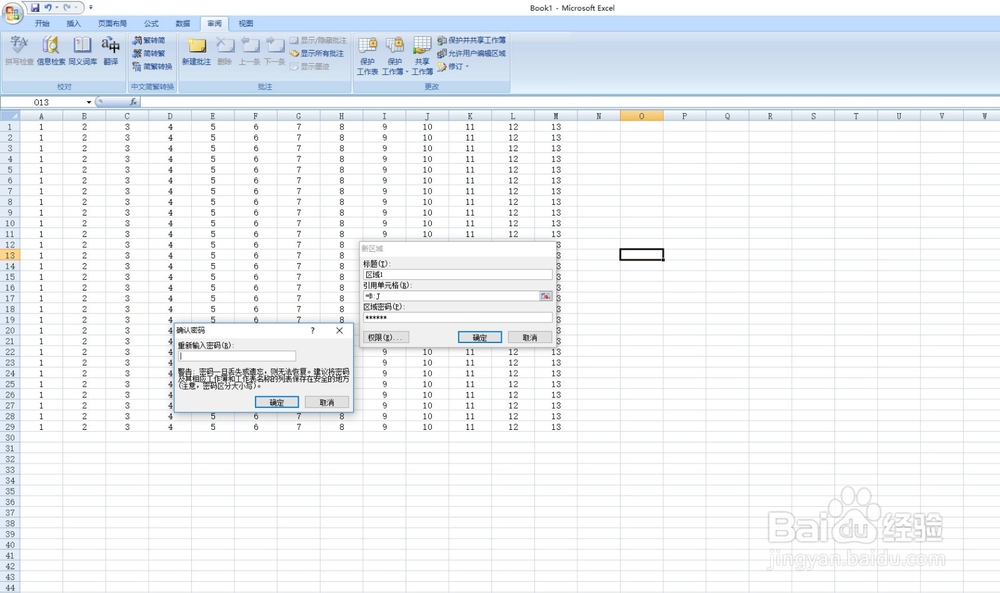
Task: Click cell M29 containing 13
Action: pos(556,427)
